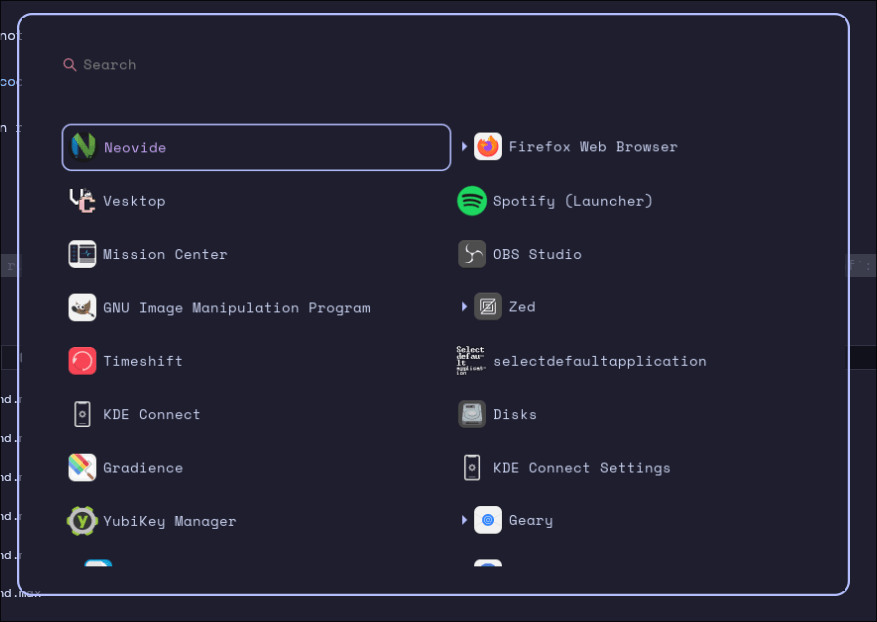Screen dimensions: 877x622
Task: Click the Vesktop icon
Action: [x=82, y=200]
